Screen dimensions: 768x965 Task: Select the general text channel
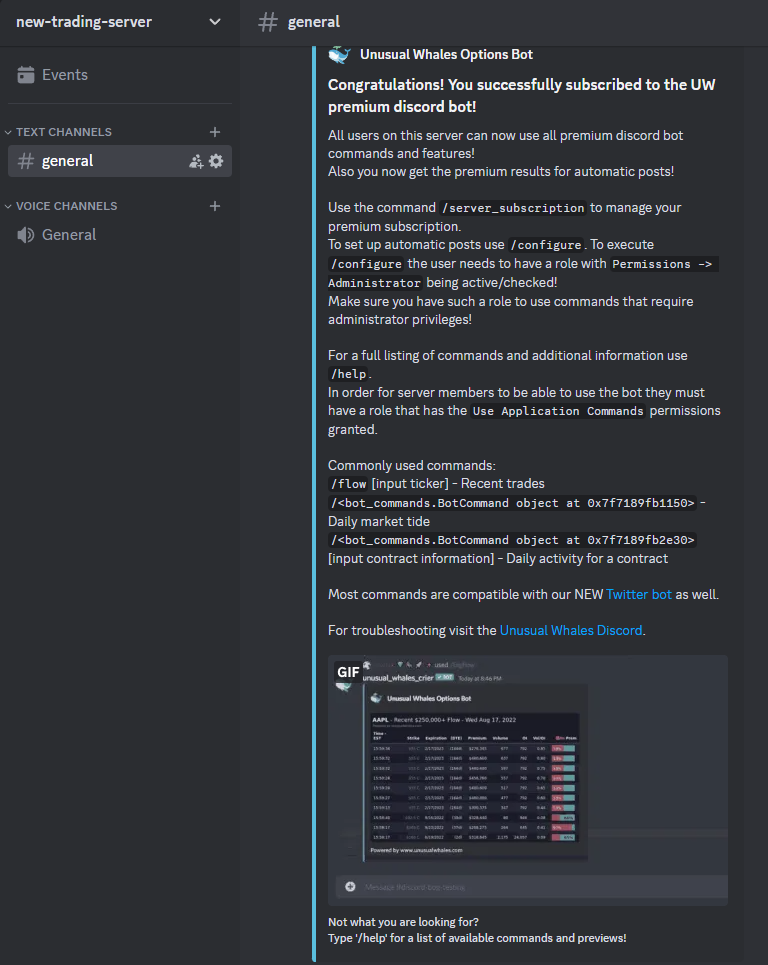pyautogui.click(x=119, y=161)
